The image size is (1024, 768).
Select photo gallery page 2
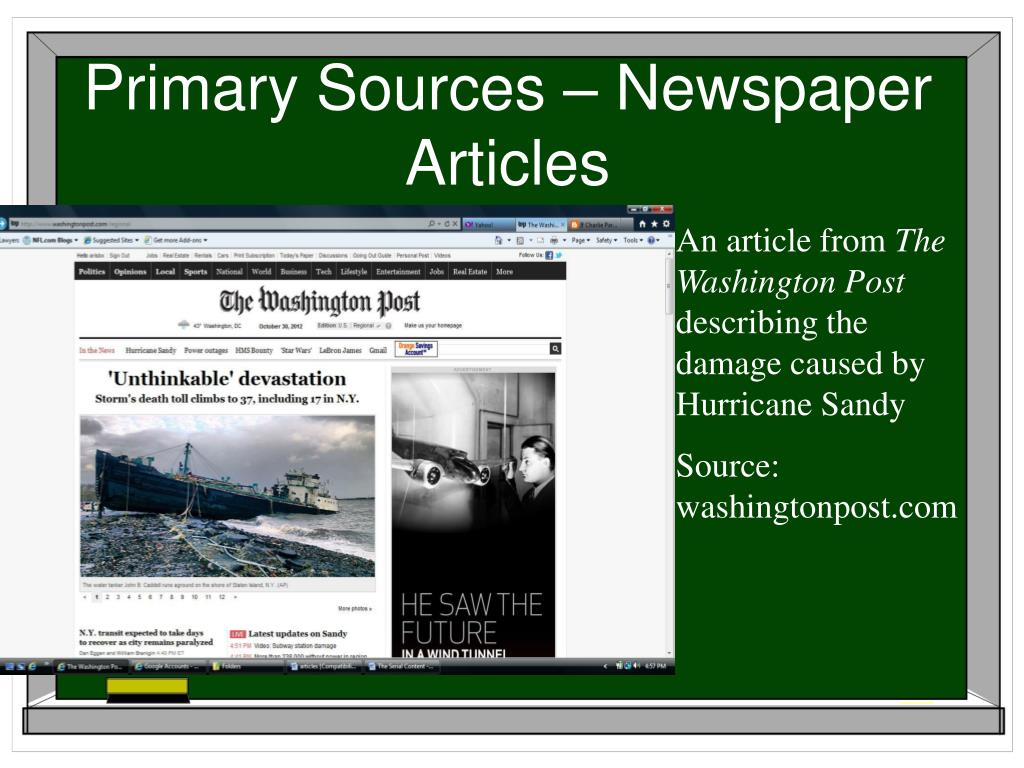point(108,597)
